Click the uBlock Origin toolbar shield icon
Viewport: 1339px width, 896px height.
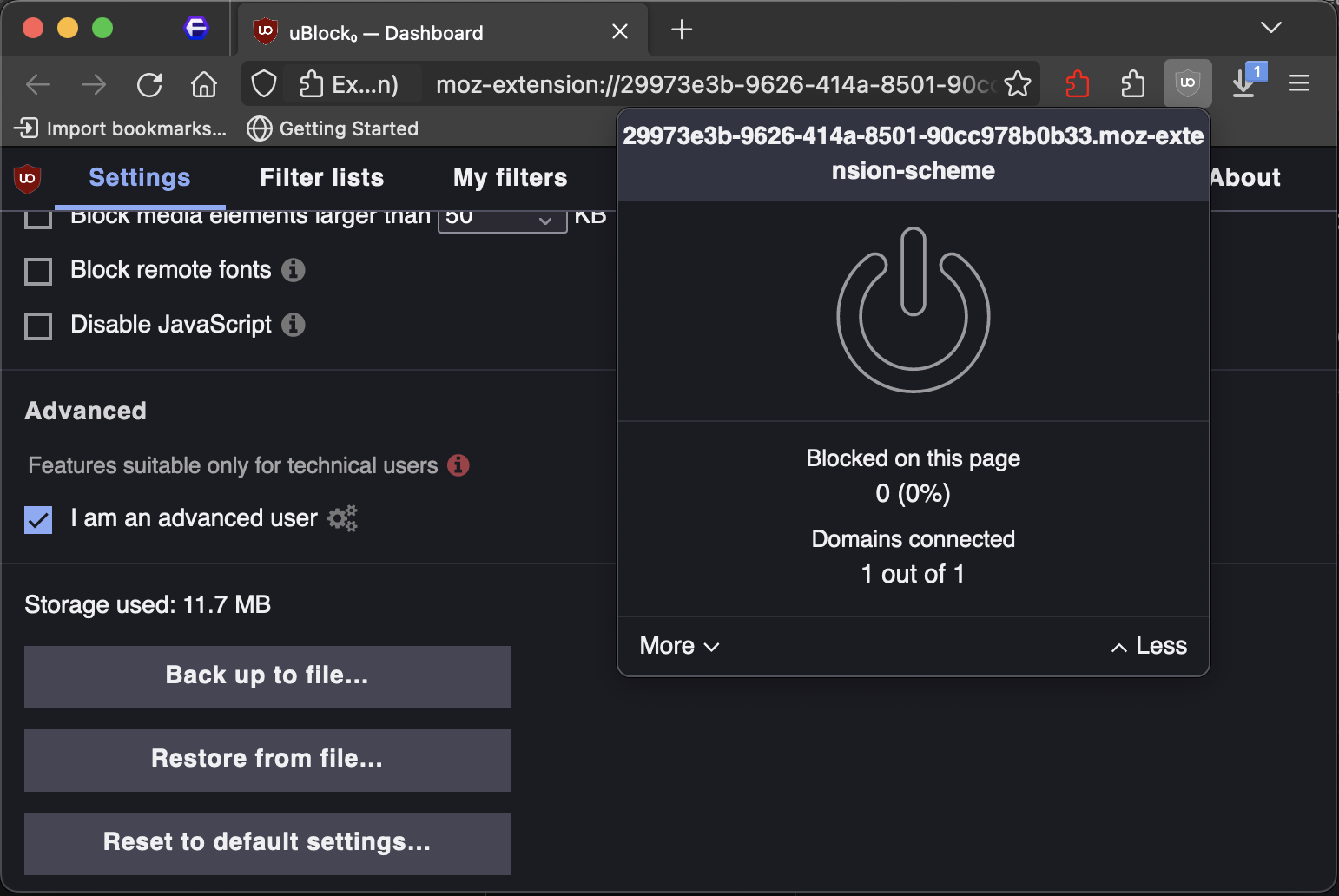click(x=1187, y=83)
